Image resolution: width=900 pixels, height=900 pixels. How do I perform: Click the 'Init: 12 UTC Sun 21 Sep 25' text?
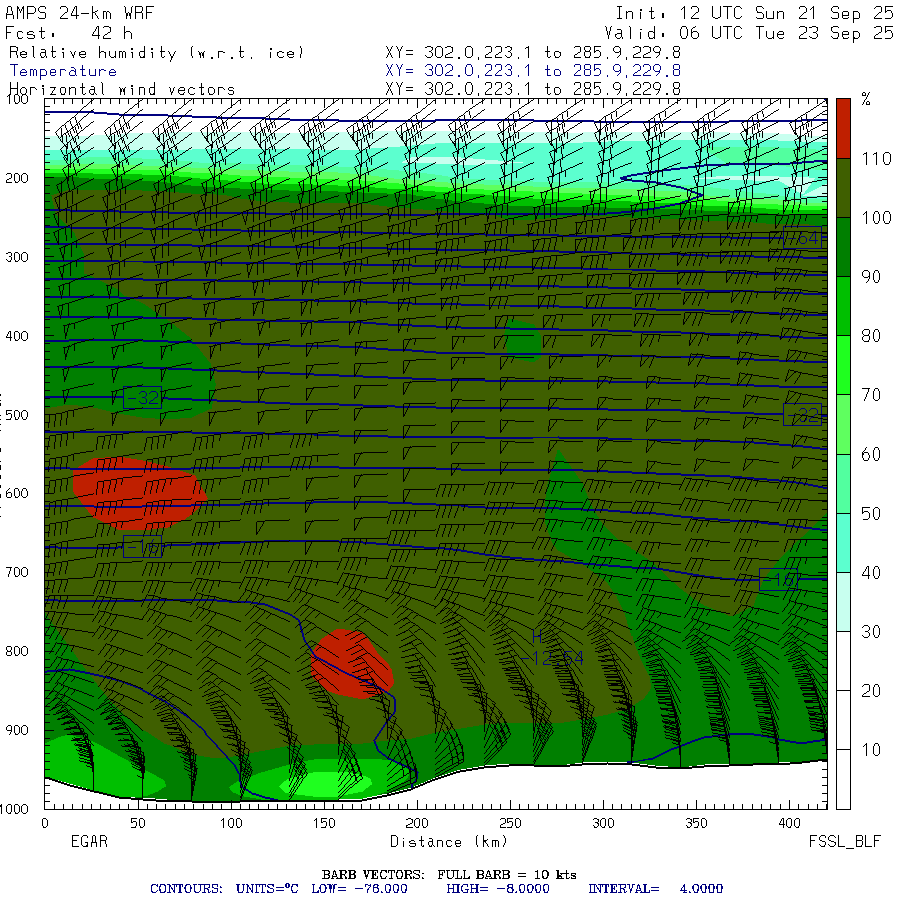pyautogui.click(x=754, y=13)
